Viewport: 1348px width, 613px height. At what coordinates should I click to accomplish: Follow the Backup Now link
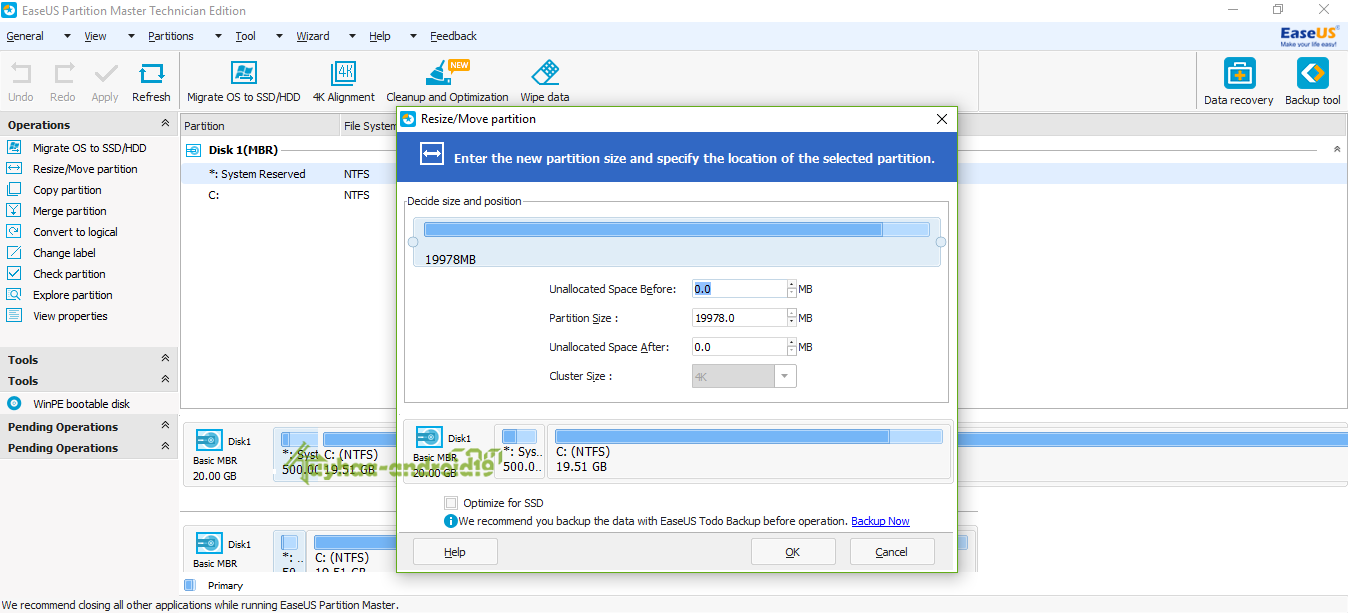pos(880,521)
